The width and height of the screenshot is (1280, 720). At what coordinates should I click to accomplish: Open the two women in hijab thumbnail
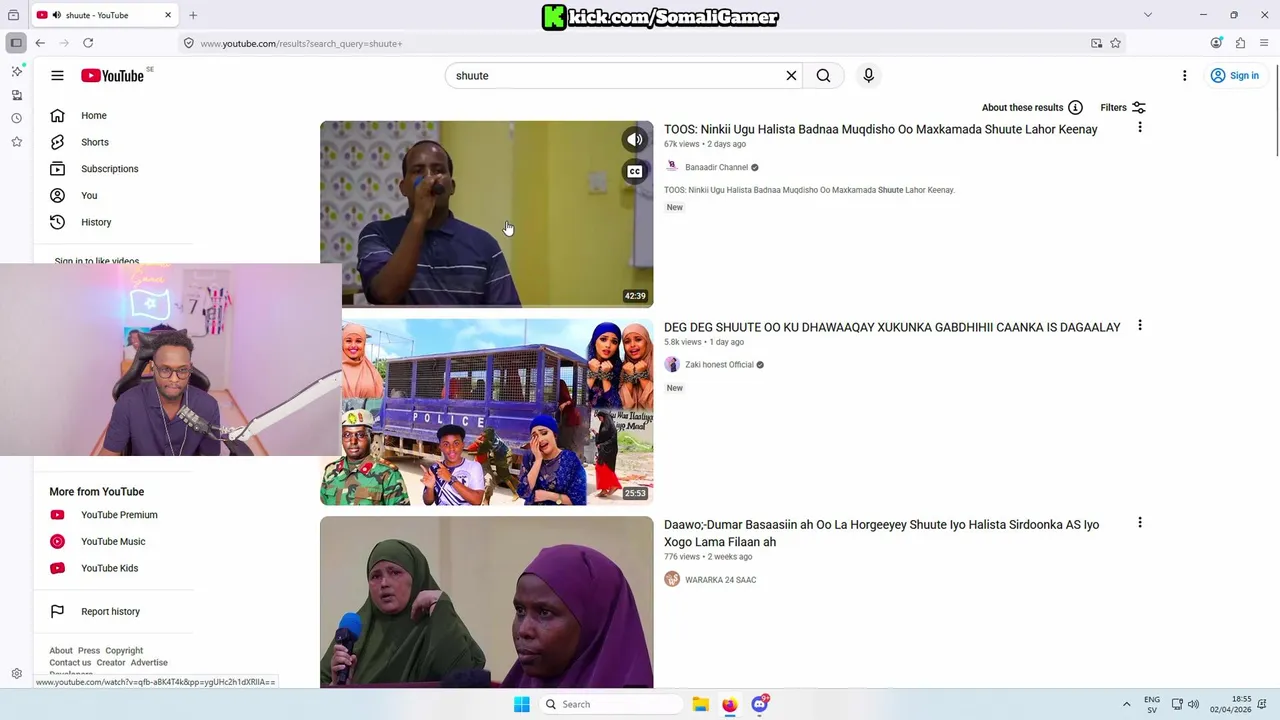pyautogui.click(x=486, y=602)
